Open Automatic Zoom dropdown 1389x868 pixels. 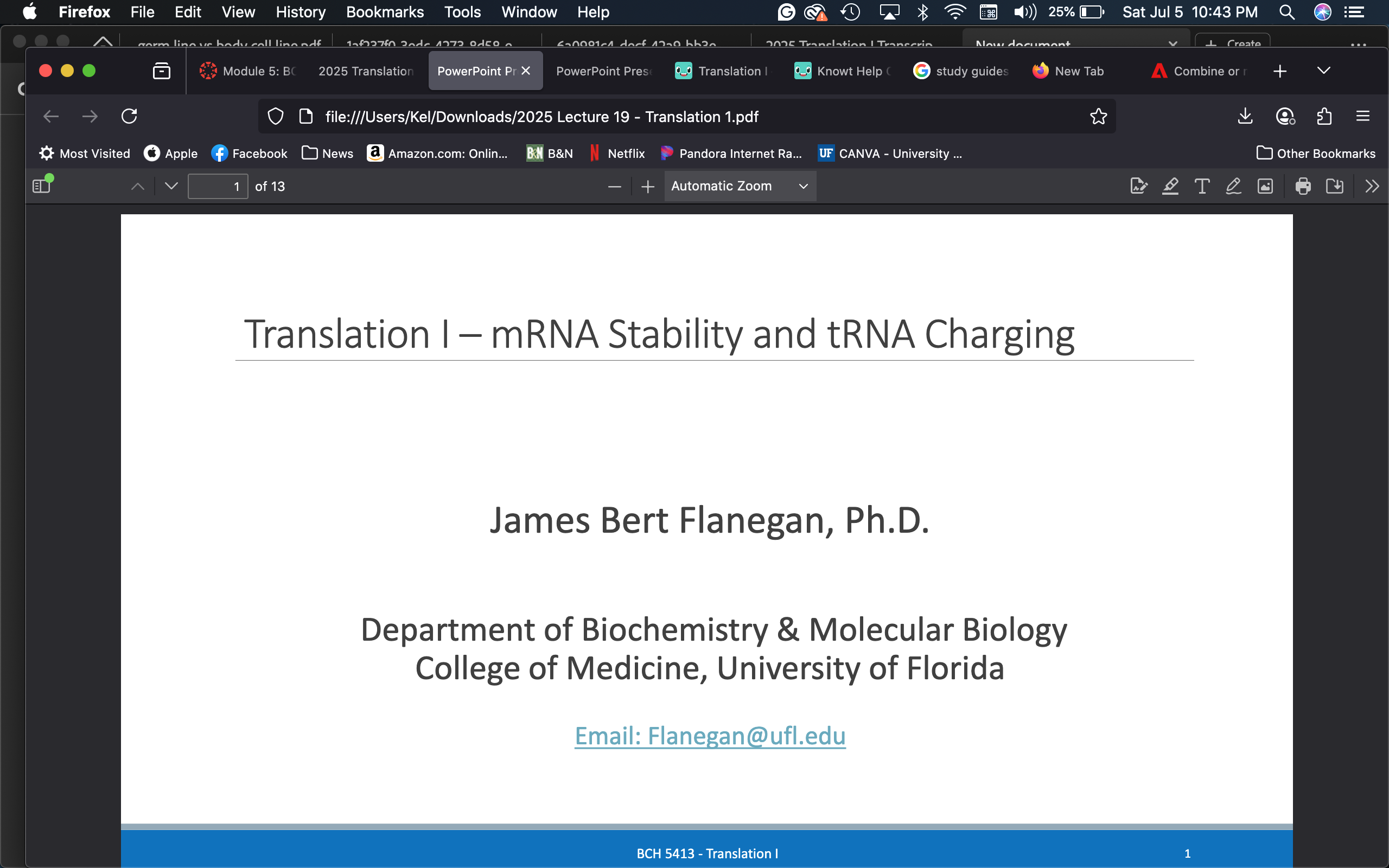tap(740, 186)
